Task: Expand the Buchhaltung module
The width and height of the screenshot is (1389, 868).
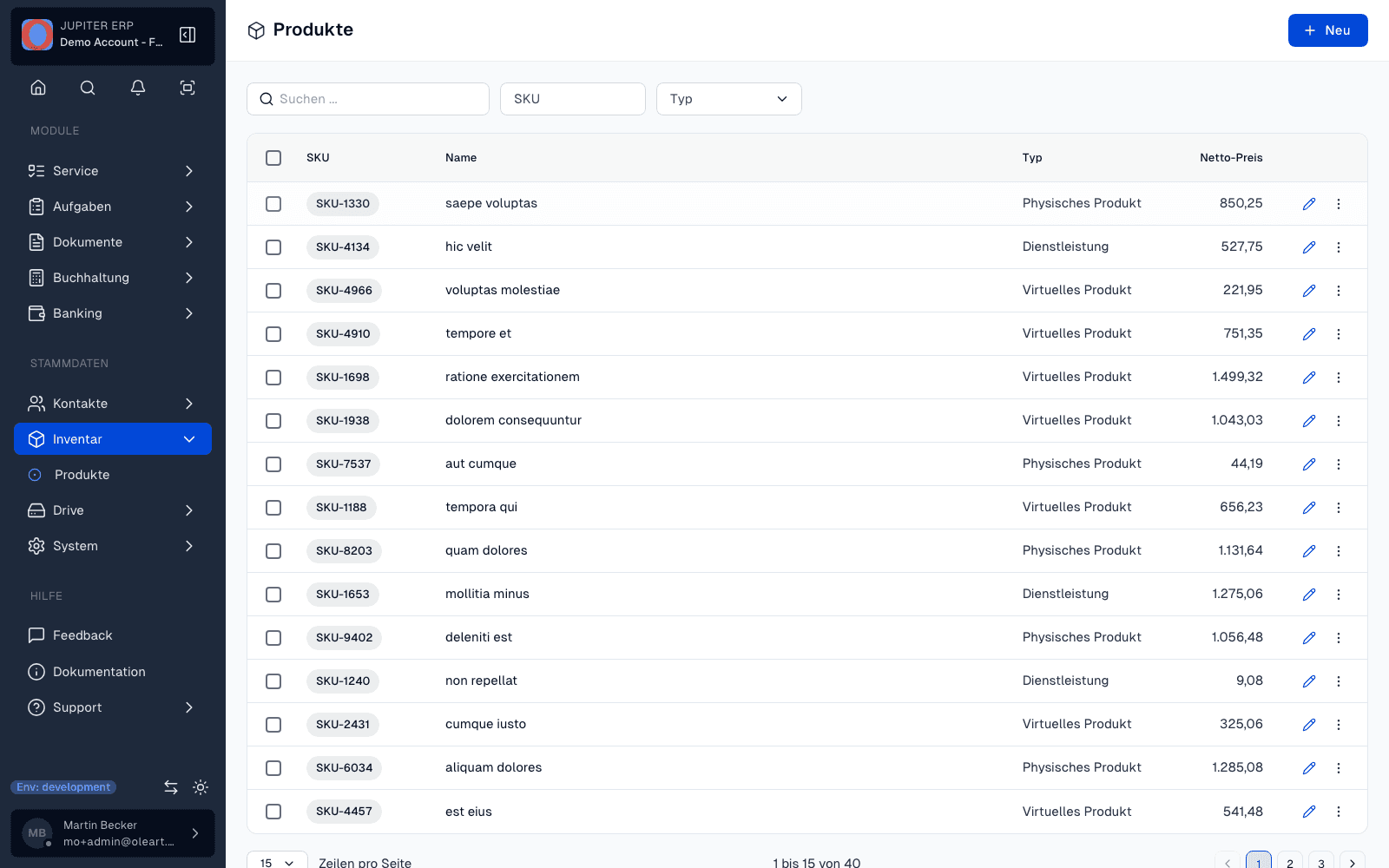Action: [113, 278]
